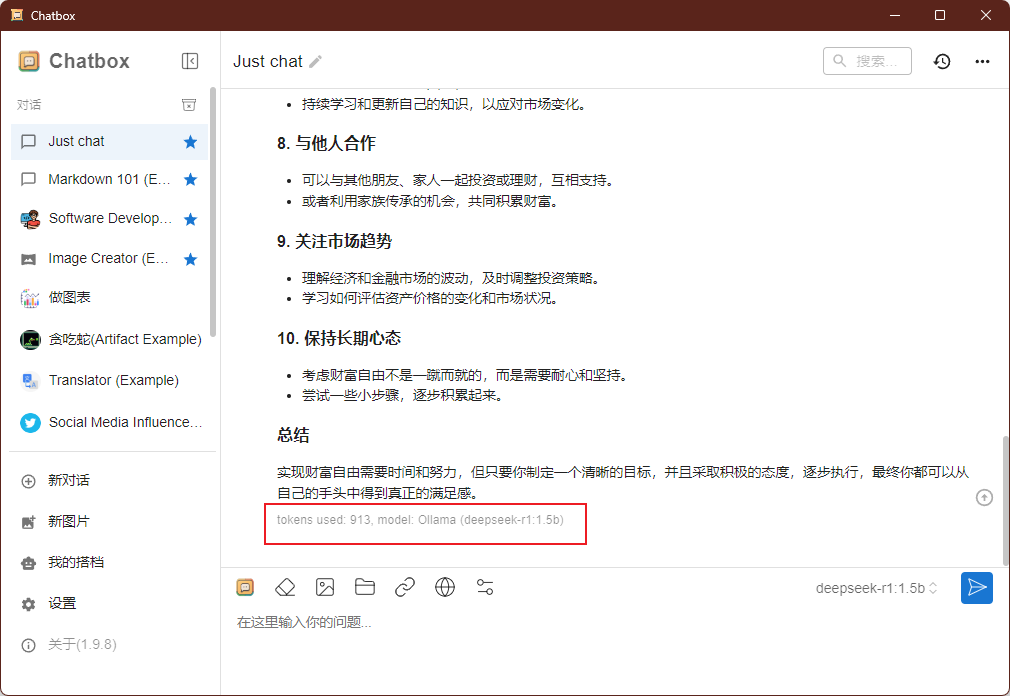Toggle star on Markdown 101 conversation
The height and width of the screenshot is (696, 1010).
pos(190,180)
